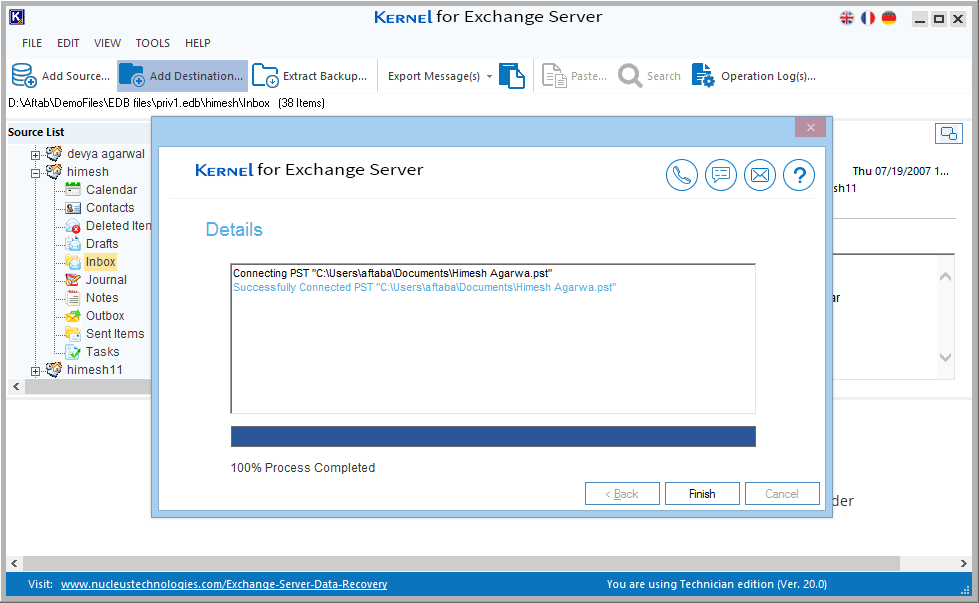Click the live chat icon in dialog

721,175
